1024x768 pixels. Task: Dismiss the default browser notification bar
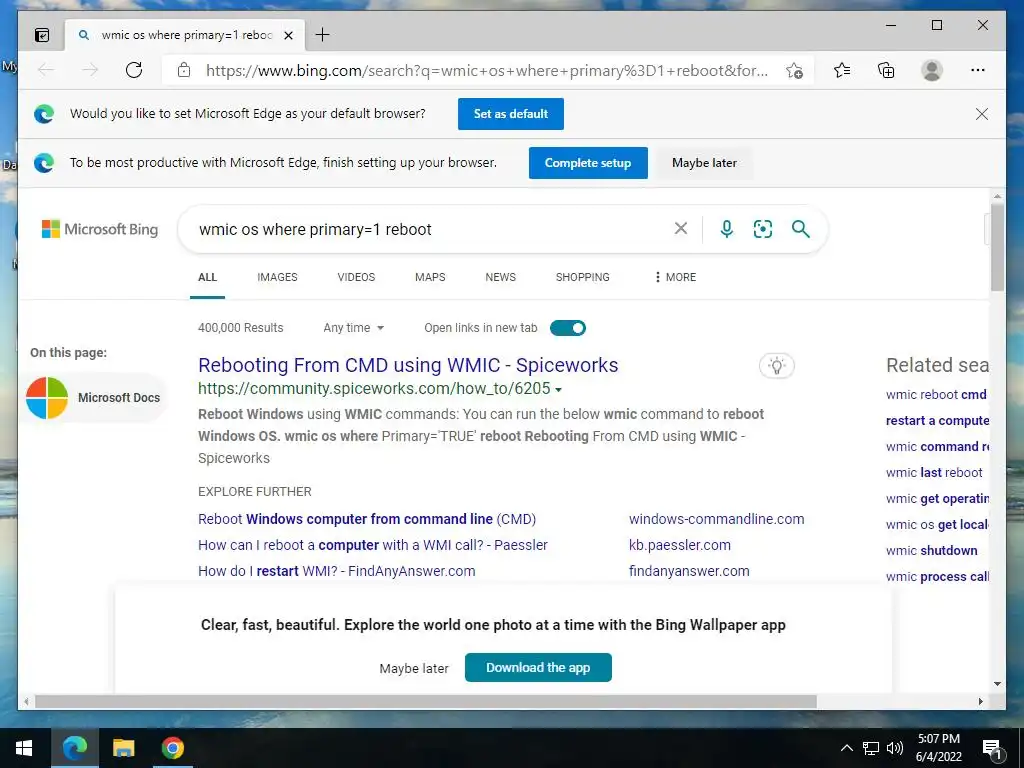tap(982, 114)
